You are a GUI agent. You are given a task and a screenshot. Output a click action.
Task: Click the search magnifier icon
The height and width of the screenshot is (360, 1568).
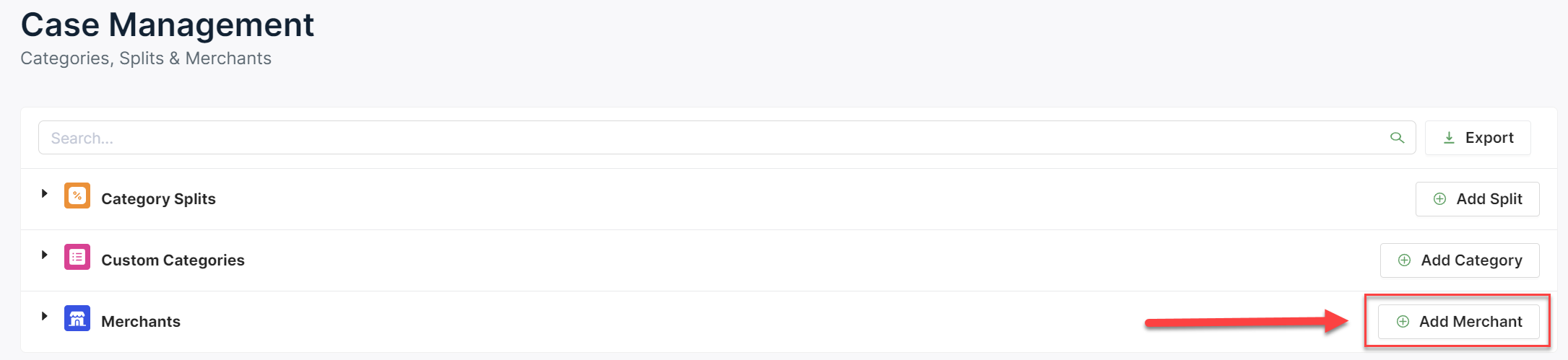pos(1397,138)
